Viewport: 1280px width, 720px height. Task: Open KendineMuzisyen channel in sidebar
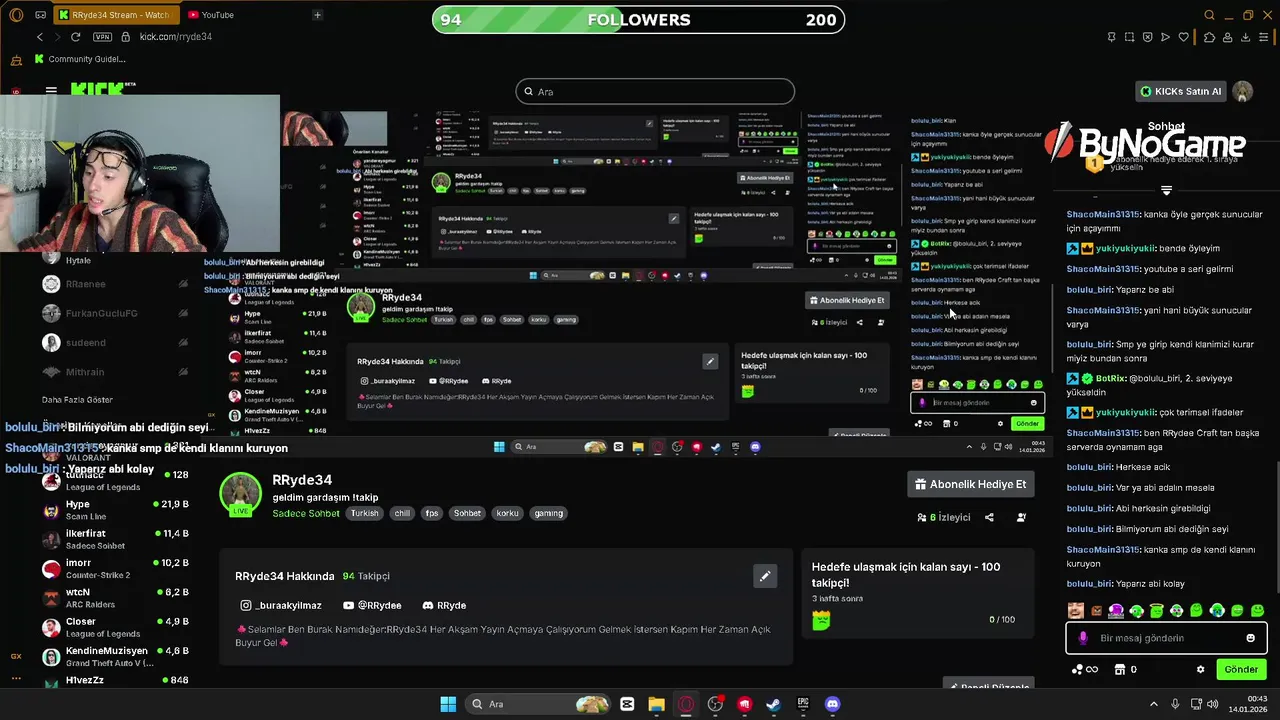(x=115, y=656)
